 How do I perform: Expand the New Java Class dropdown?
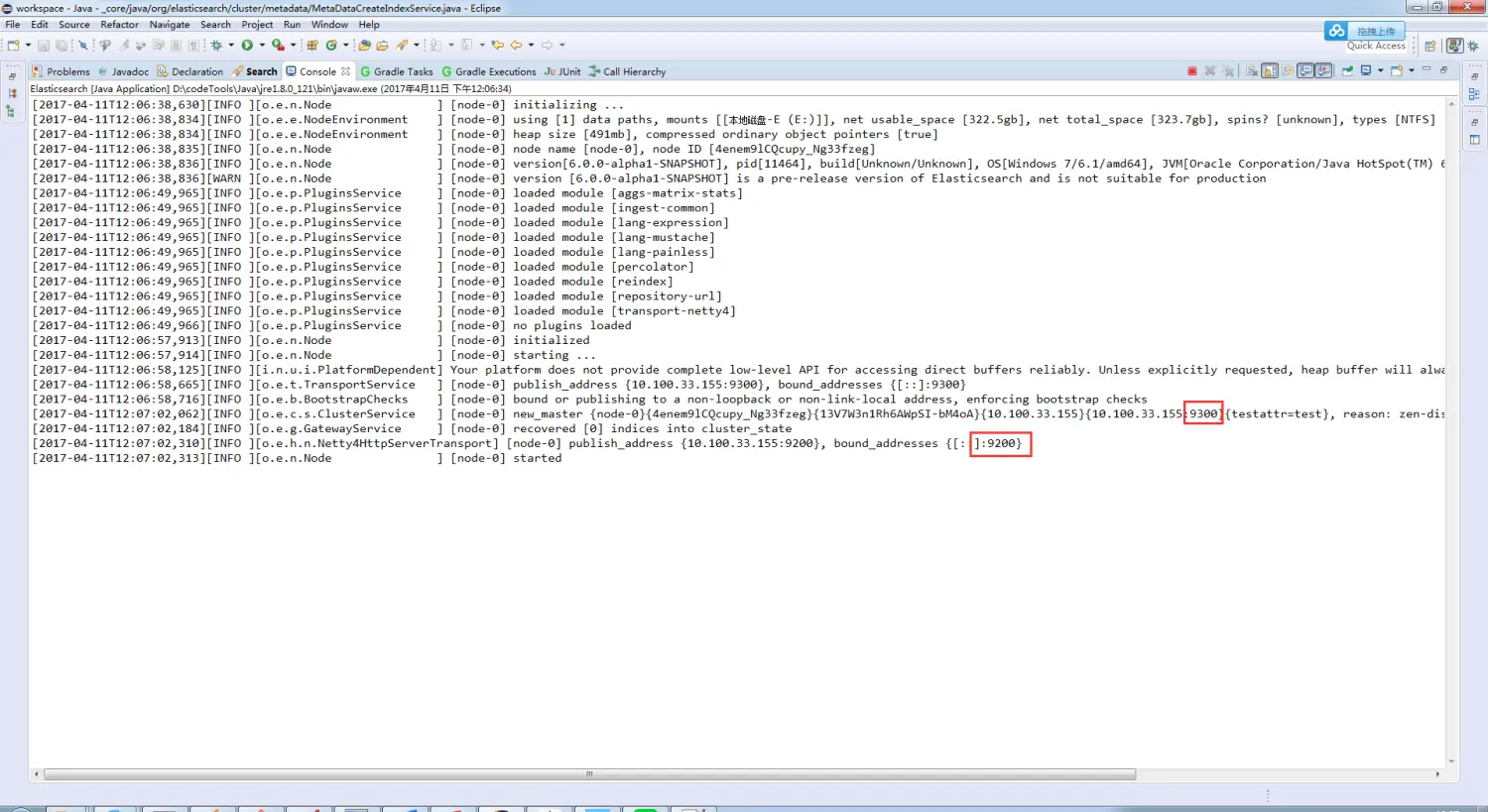pos(345,45)
